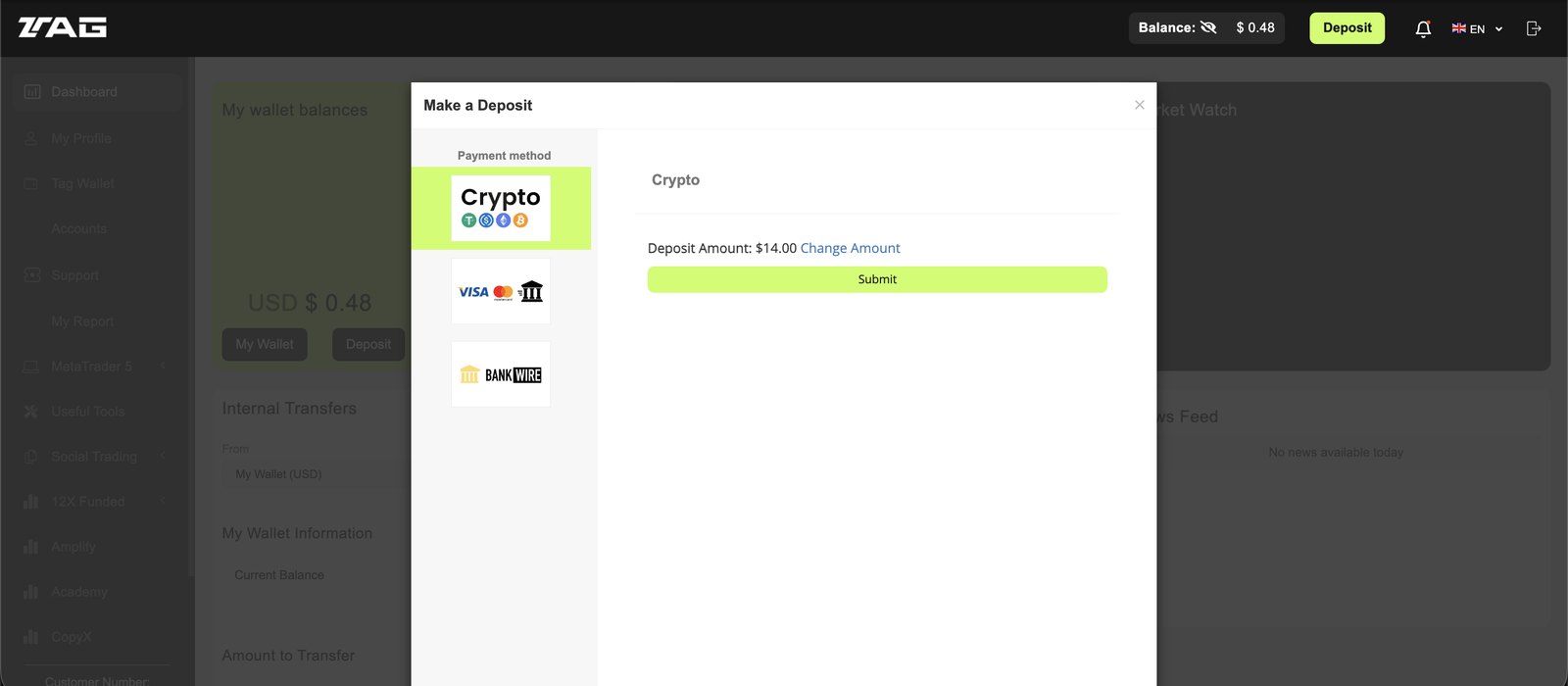Click the ZAG logo
Viewport: 1568px width, 686px height.
tap(63, 27)
